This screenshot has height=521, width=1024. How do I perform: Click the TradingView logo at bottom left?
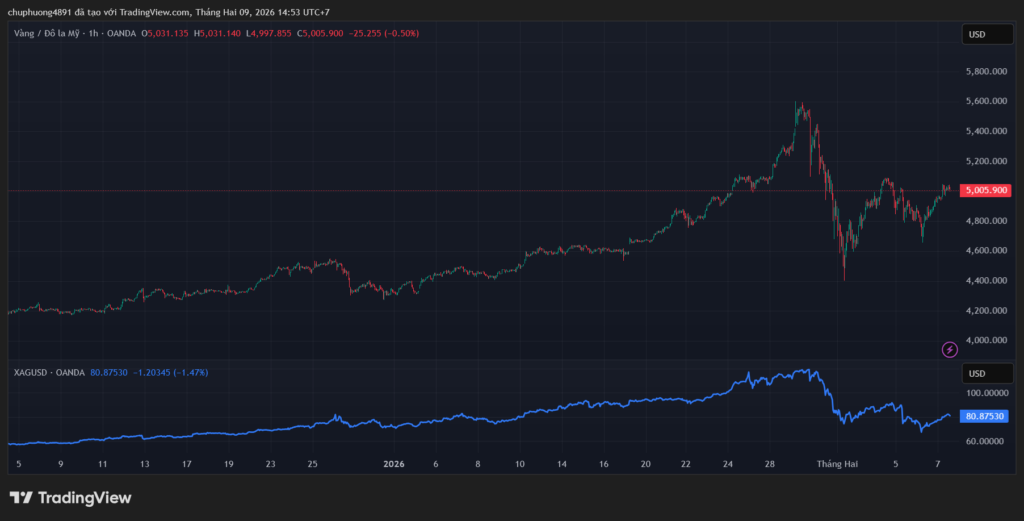[x=70, y=498]
